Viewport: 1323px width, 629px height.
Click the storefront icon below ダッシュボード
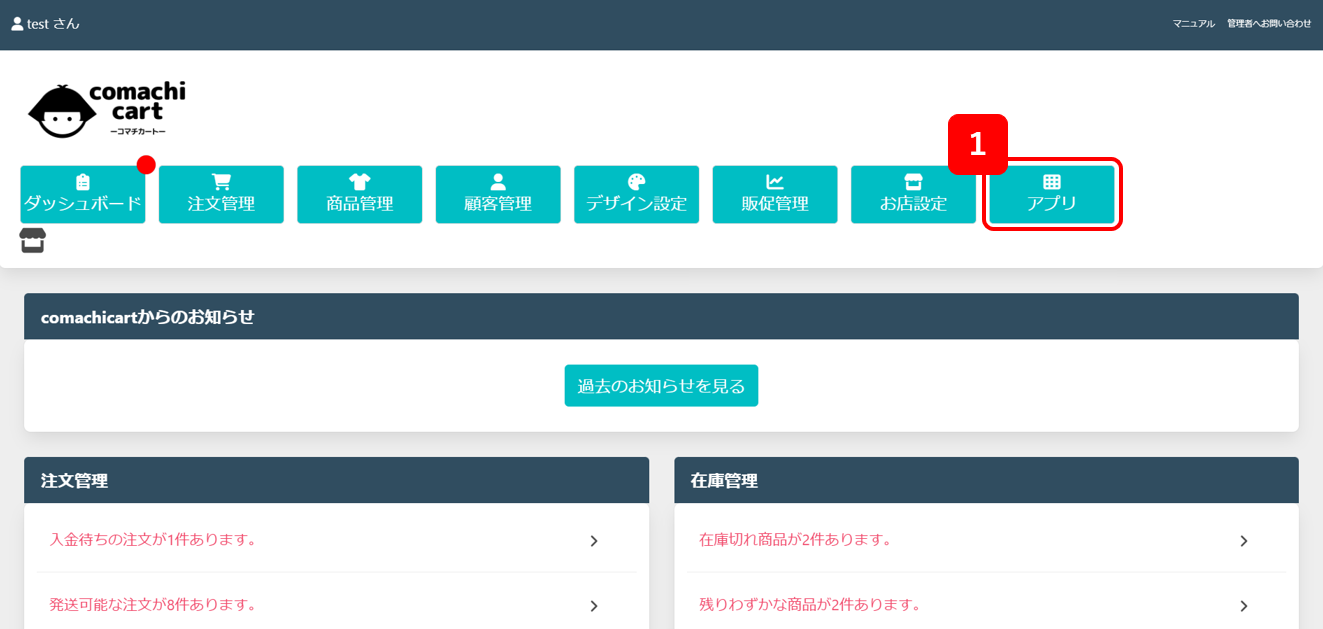click(33, 241)
